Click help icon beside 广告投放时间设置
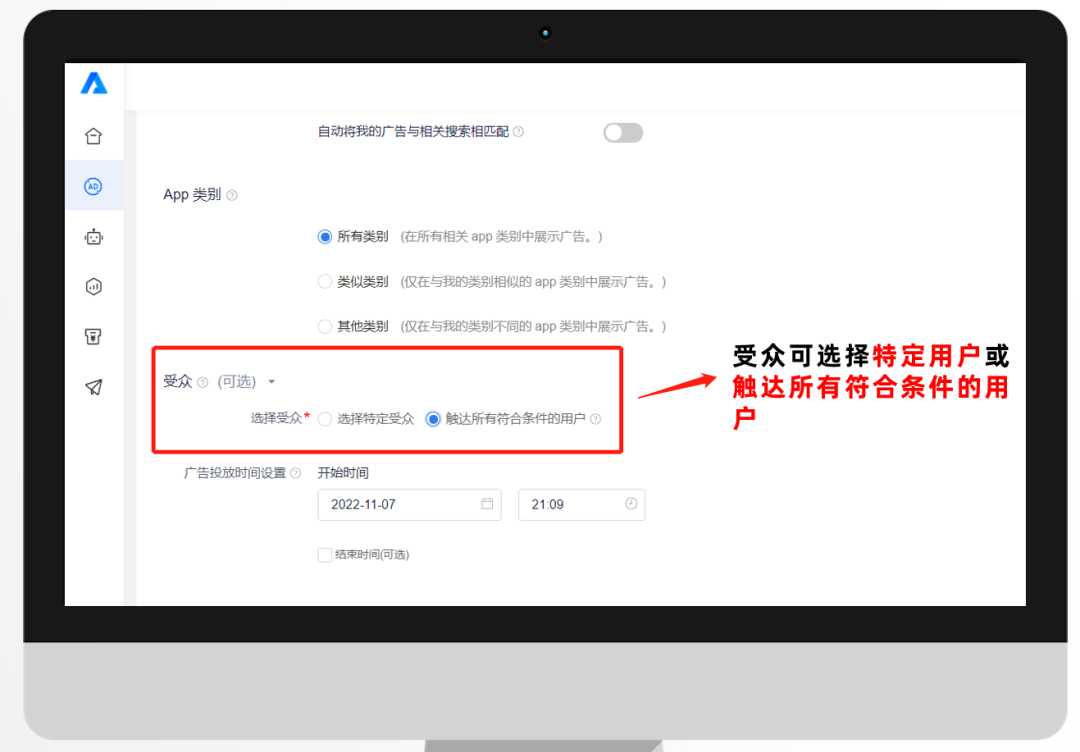 295,473
